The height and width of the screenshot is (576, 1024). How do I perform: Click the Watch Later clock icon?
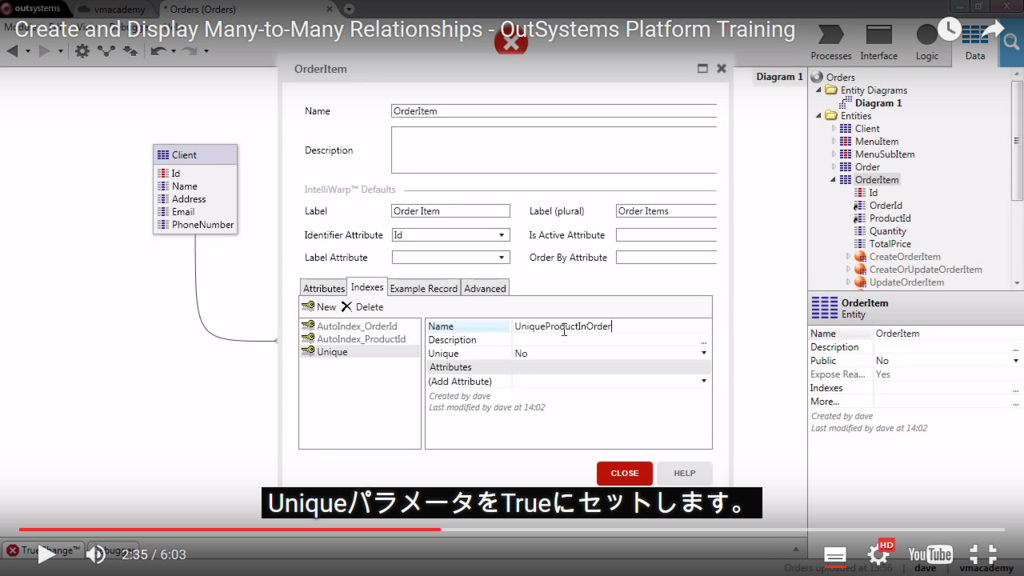[x=949, y=29]
